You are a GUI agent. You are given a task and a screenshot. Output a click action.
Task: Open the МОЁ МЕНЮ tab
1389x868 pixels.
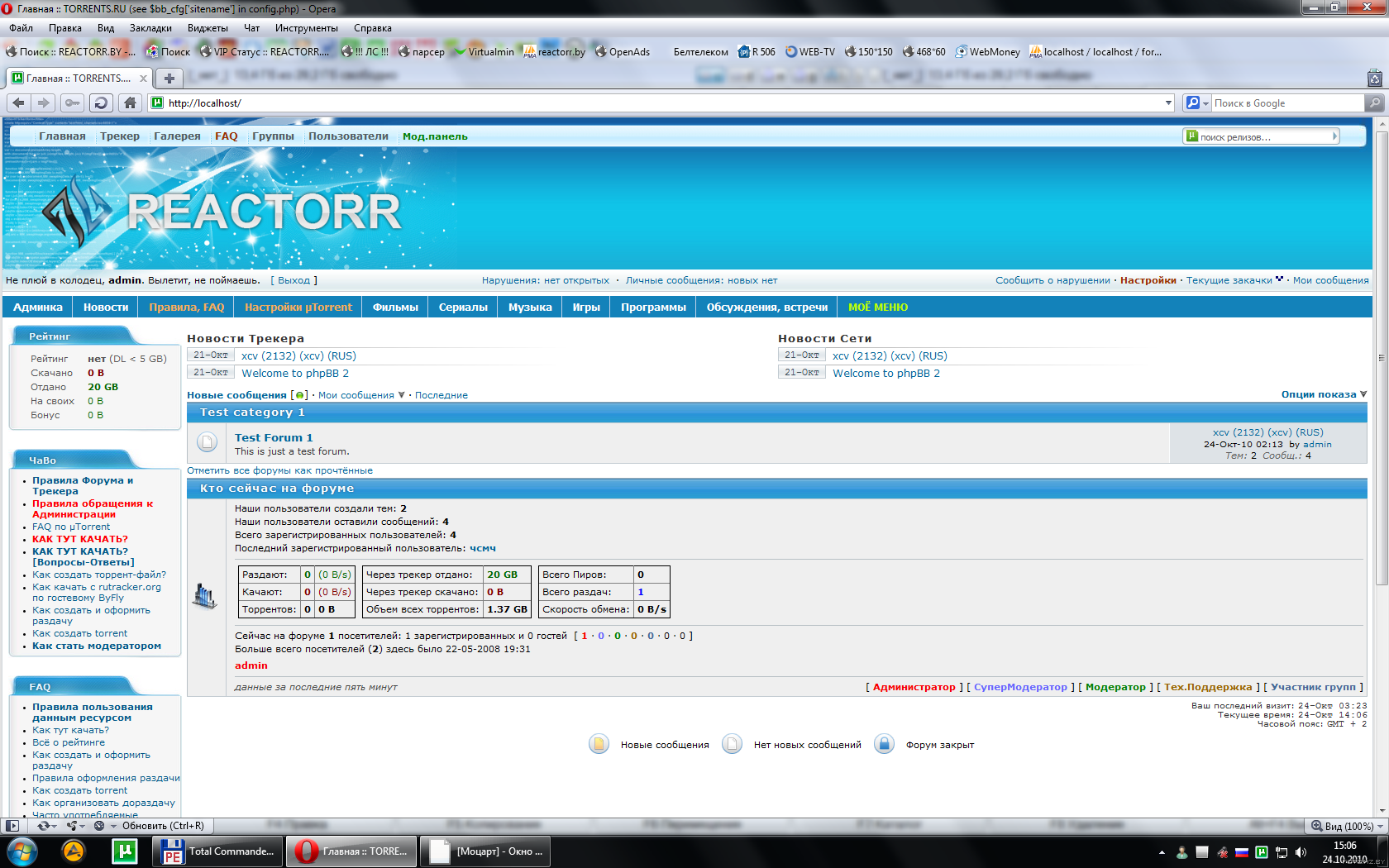click(878, 307)
